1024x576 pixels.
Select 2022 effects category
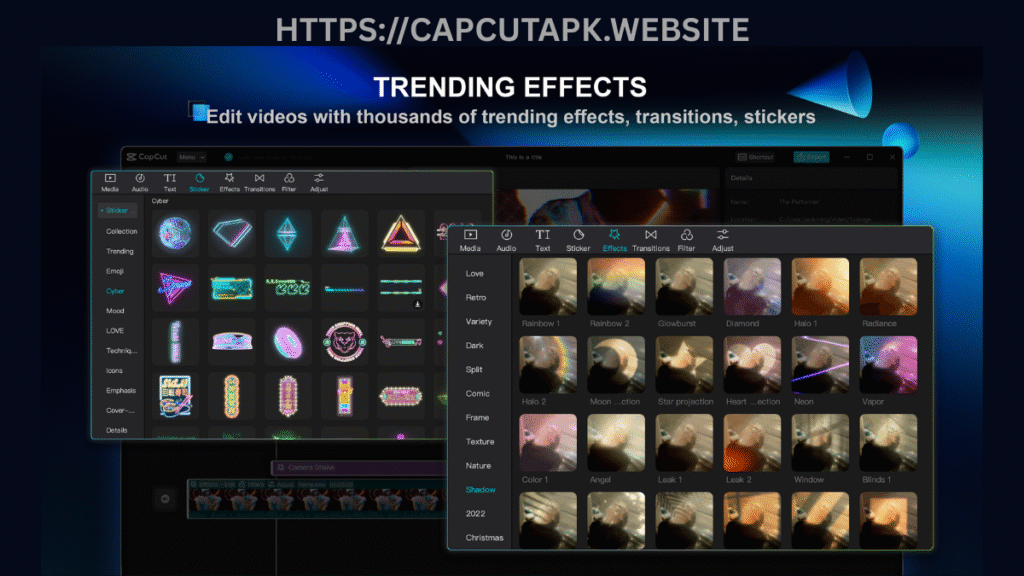tap(475, 514)
